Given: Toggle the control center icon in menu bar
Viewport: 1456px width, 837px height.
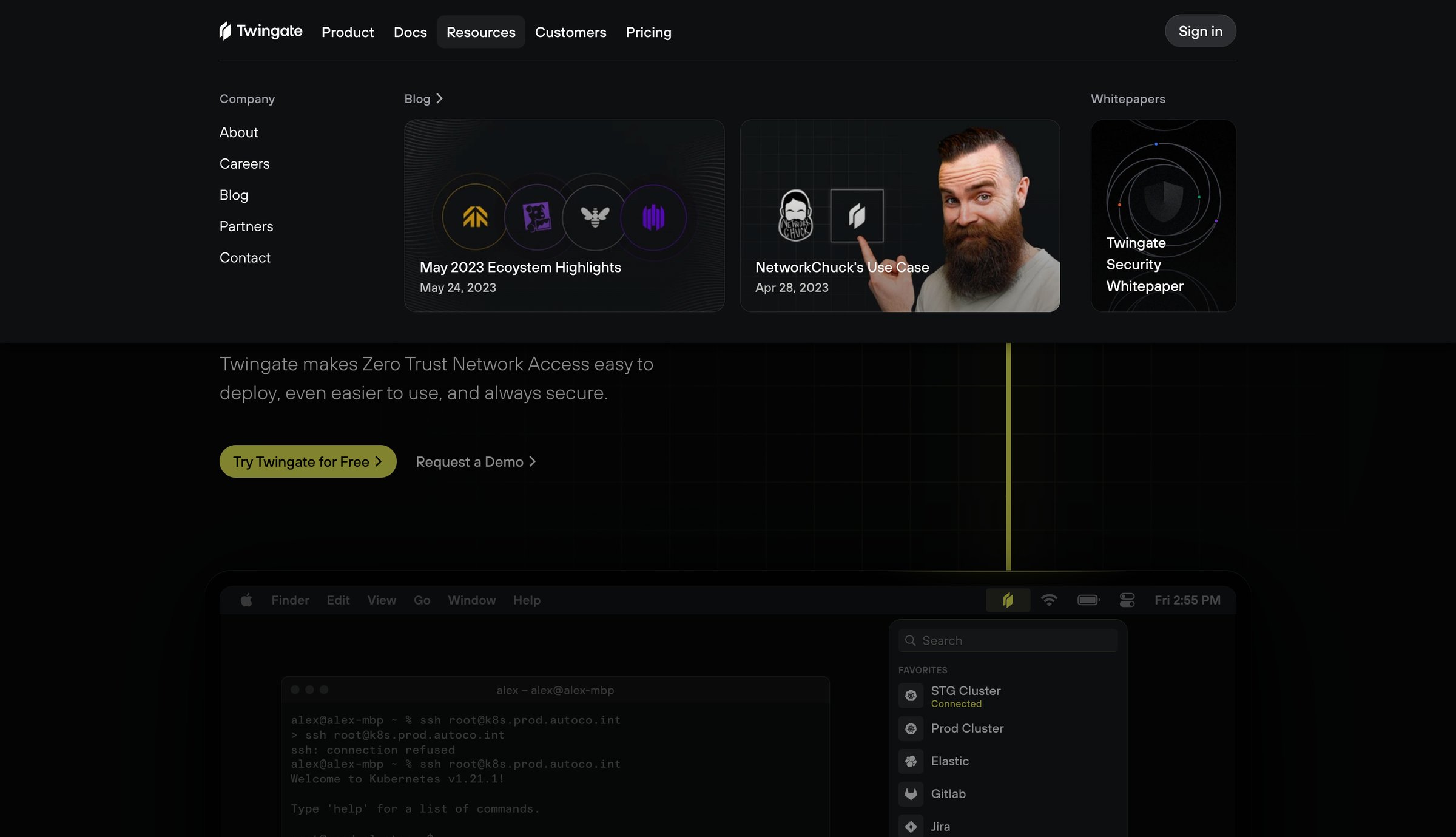Looking at the screenshot, I should [1127, 600].
